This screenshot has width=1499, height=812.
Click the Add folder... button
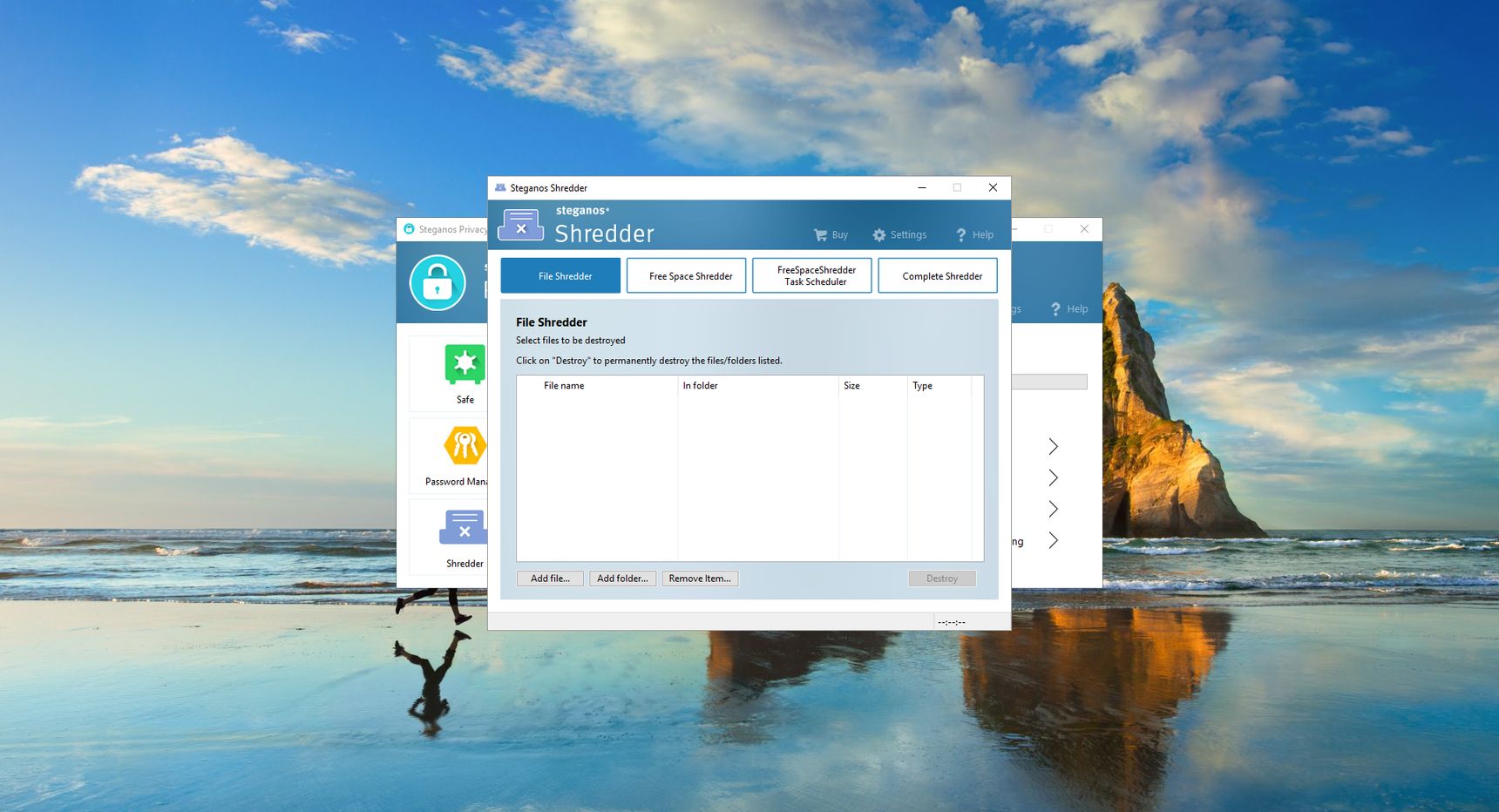622,579
